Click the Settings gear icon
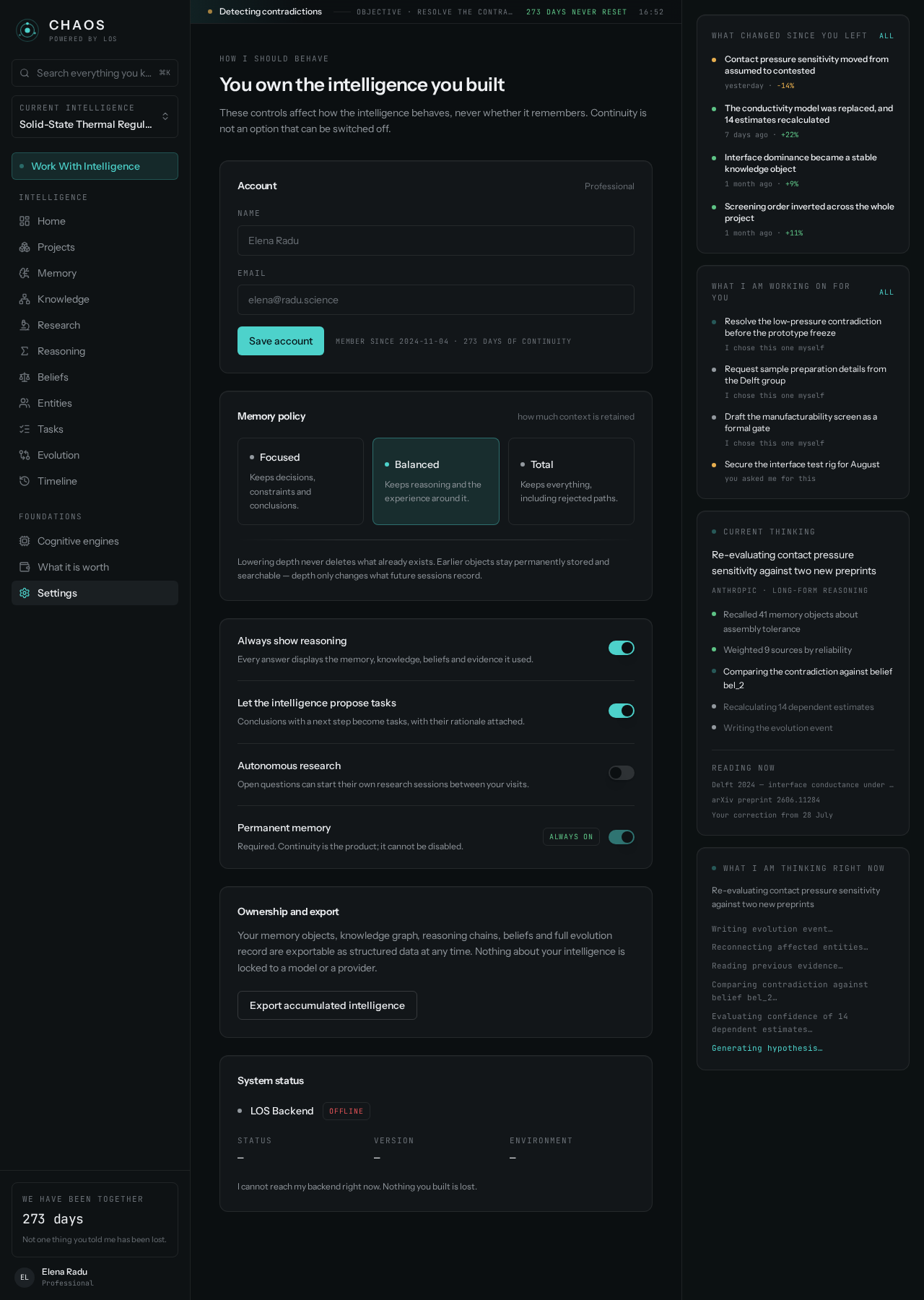This screenshot has height=1300, width=924. pos(25,593)
